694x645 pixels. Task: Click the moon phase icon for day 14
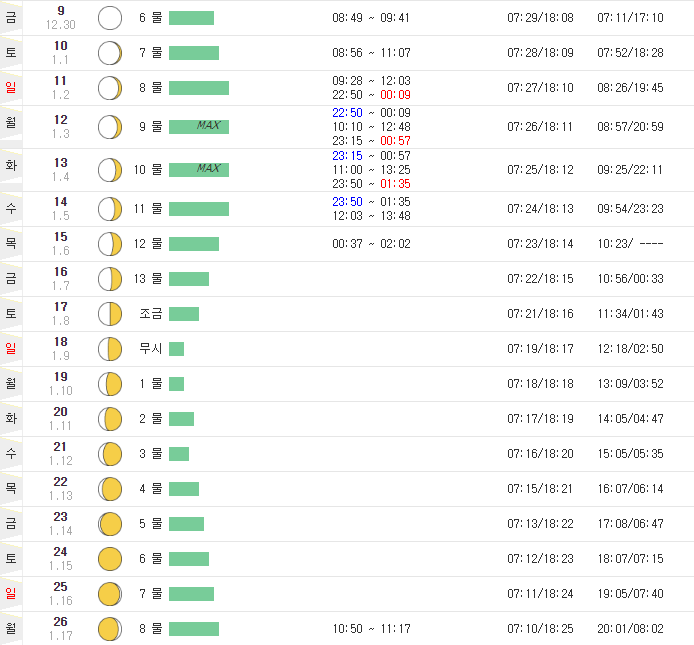pyautogui.click(x=110, y=209)
